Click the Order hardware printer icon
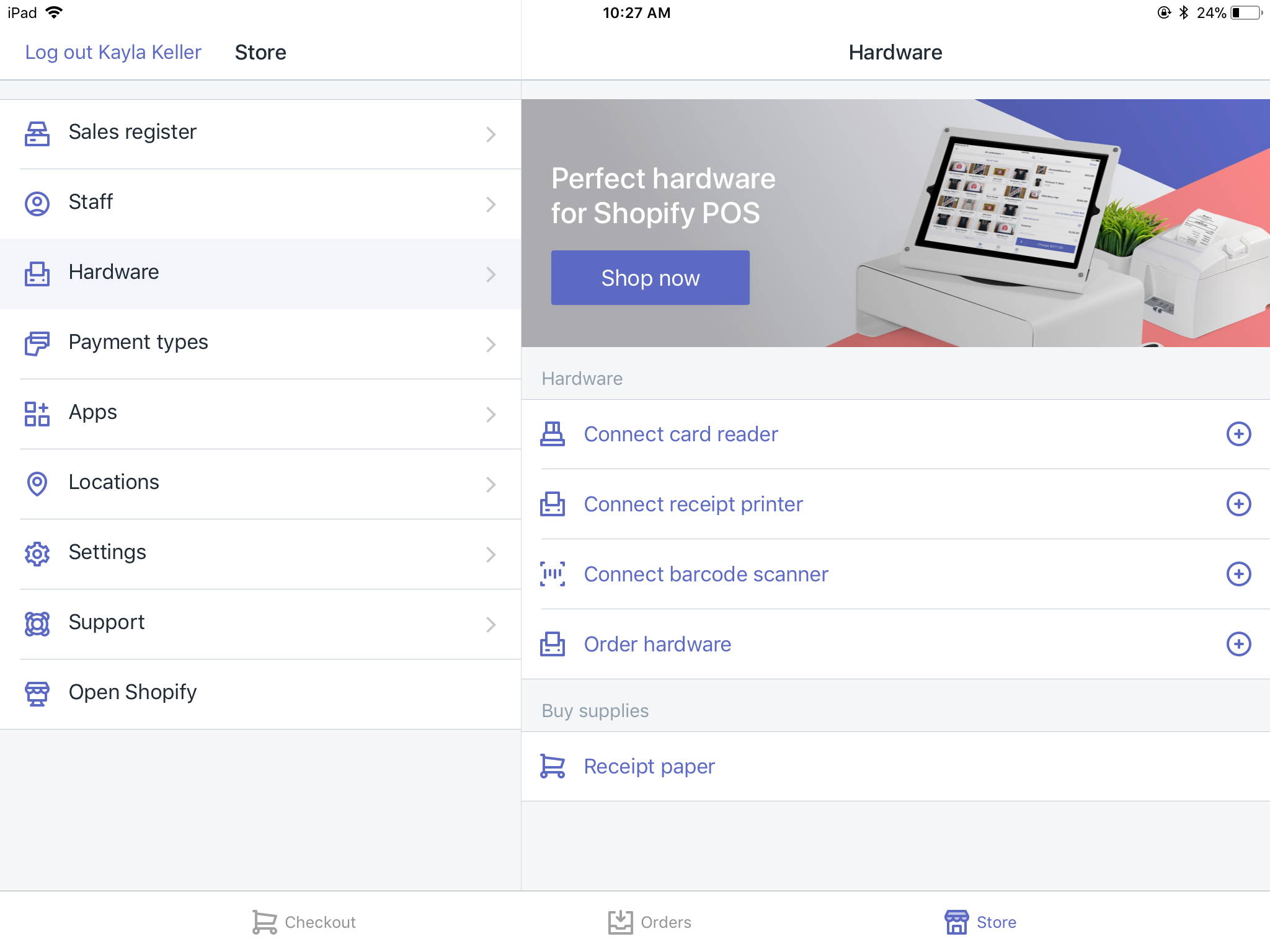Image resolution: width=1270 pixels, height=952 pixels. coord(553,644)
